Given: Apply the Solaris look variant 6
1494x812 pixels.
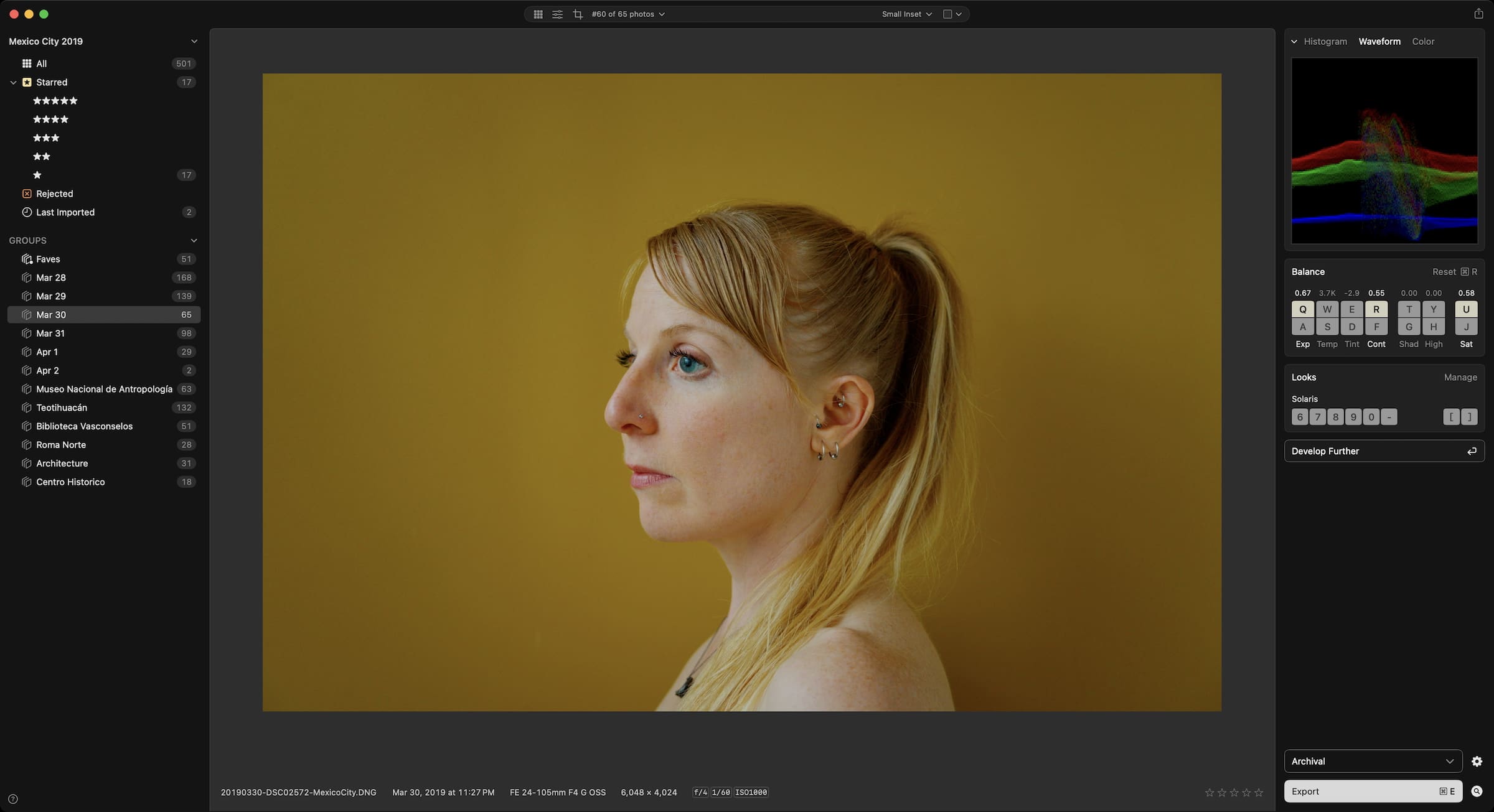Looking at the screenshot, I should click(1300, 417).
